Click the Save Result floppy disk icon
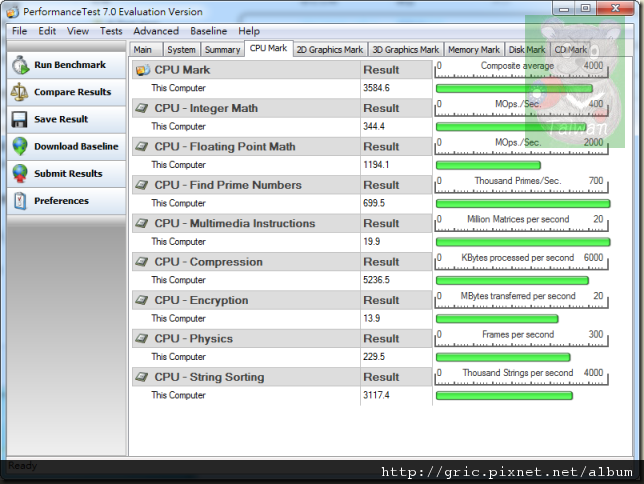The image size is (644, 484). [19, 120]
